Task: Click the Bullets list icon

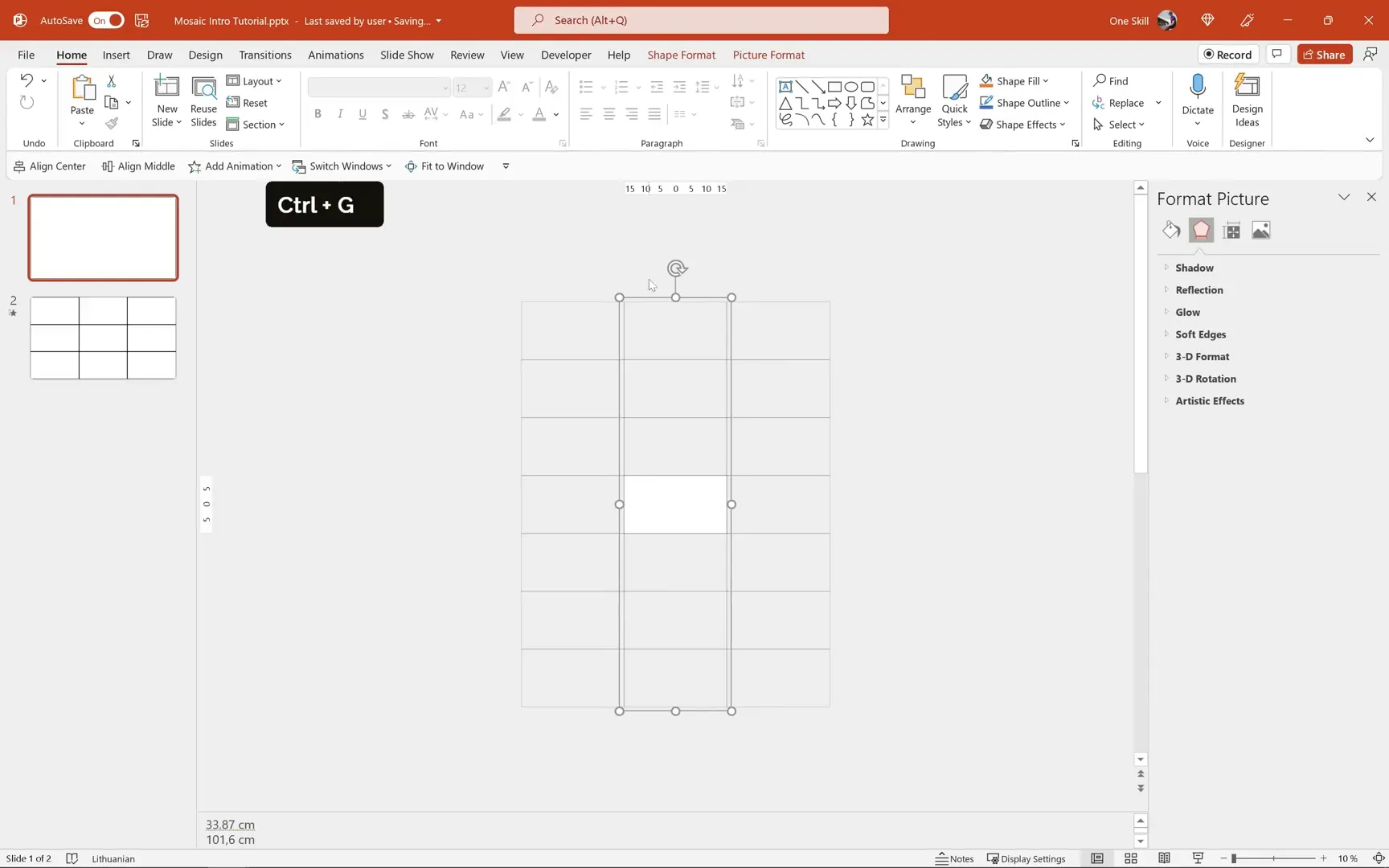Action: point(586,87)
